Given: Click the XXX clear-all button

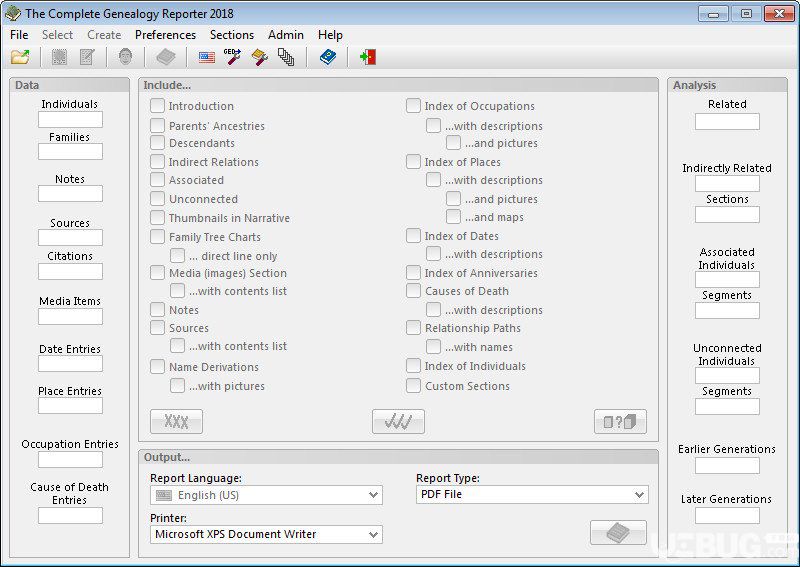Looking at the screenshot, I should pyautogui.click(x=176, y=422).
